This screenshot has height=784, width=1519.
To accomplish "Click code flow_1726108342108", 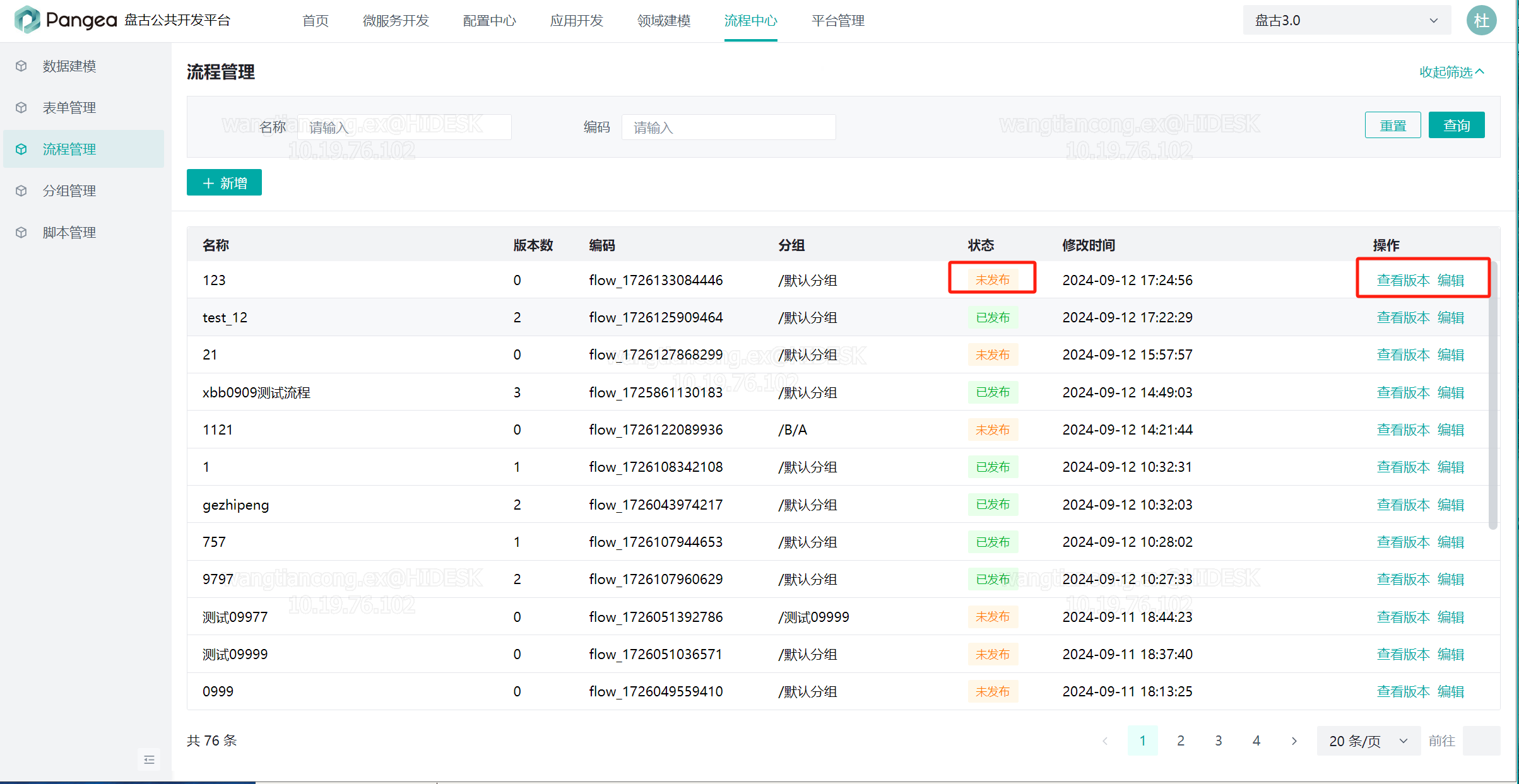I will 656,467.
